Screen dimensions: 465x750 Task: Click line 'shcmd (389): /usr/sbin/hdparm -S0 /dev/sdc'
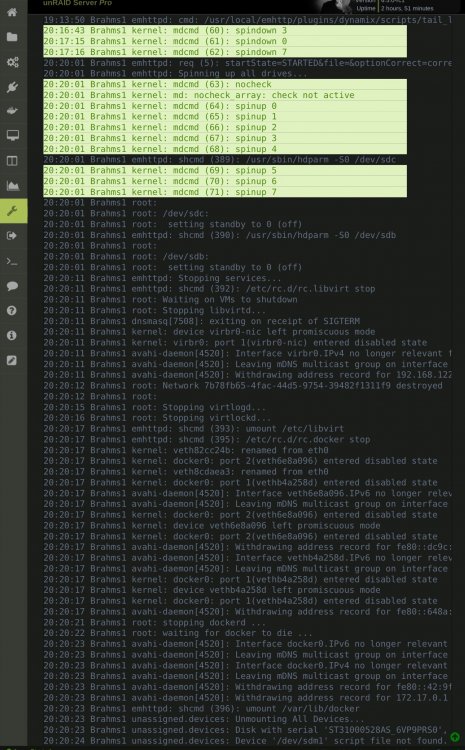click(220, 160)
